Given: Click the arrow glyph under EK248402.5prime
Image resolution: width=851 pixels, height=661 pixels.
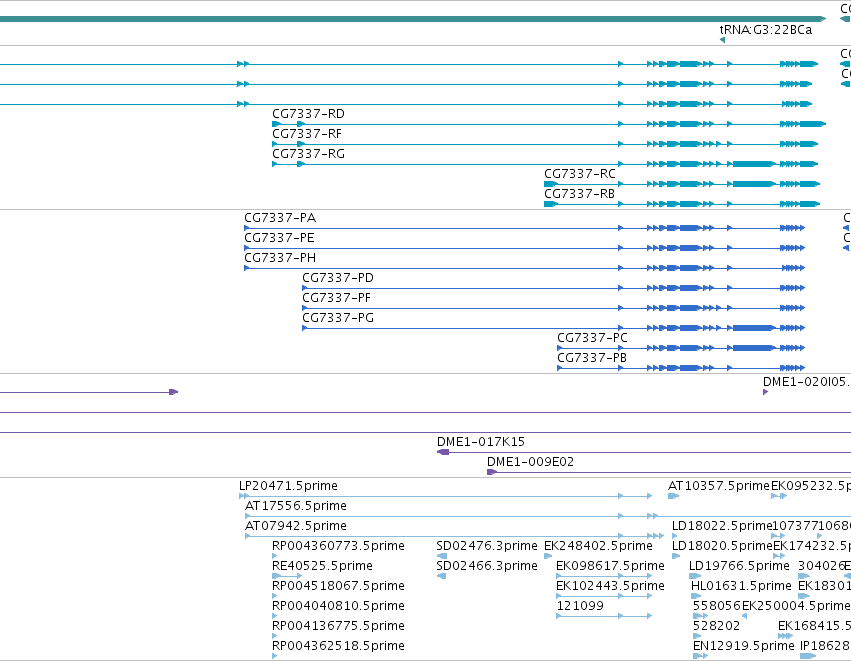Looking at the screenshot, I should 548,556.
